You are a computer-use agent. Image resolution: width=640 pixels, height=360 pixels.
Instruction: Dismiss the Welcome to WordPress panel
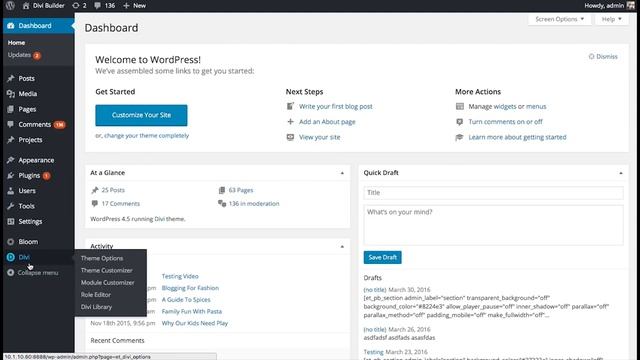click(x=603, y=56)
